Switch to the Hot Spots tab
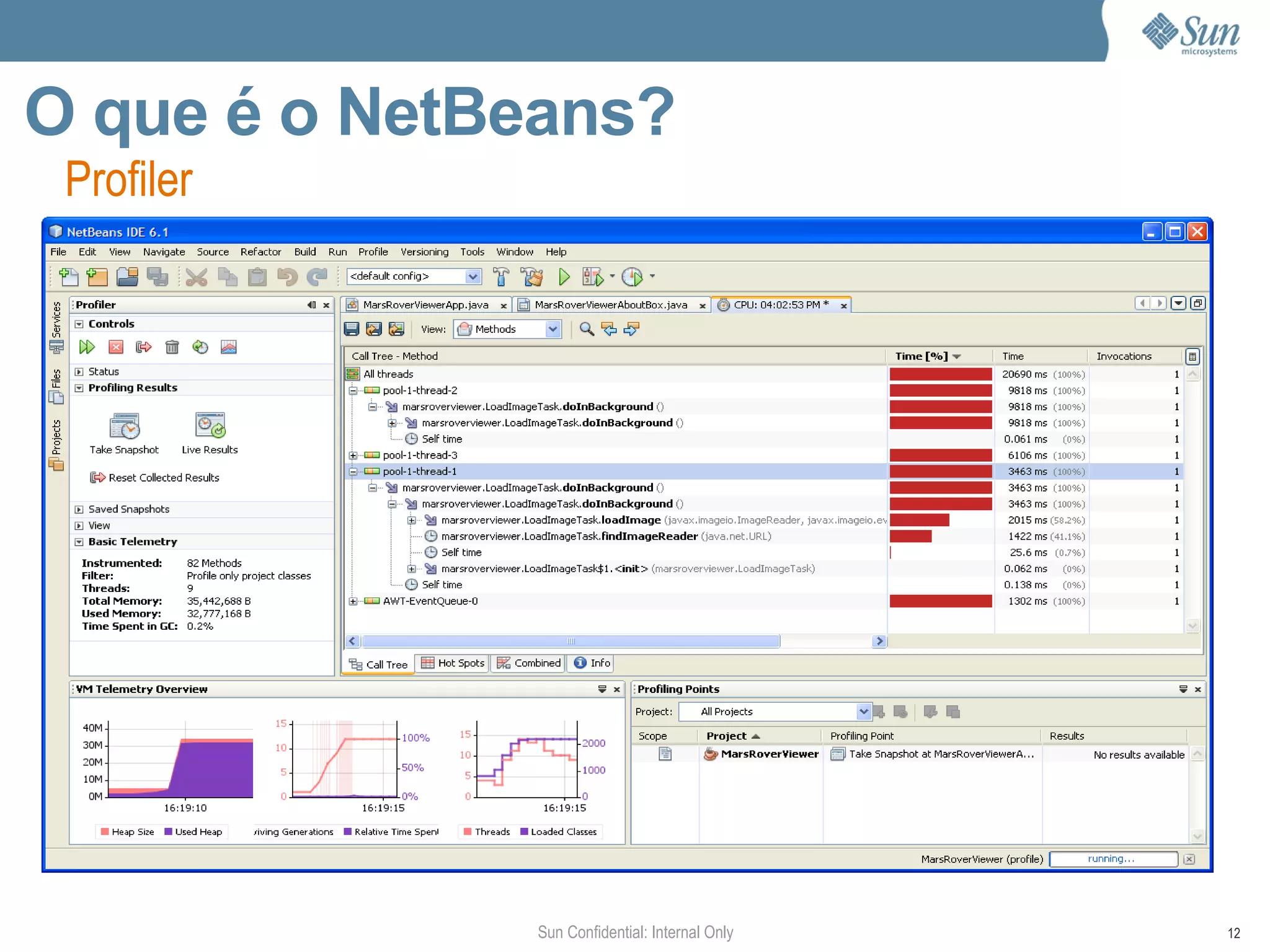Viewport: 1270px width, 952px height. (x=453, y=663)
